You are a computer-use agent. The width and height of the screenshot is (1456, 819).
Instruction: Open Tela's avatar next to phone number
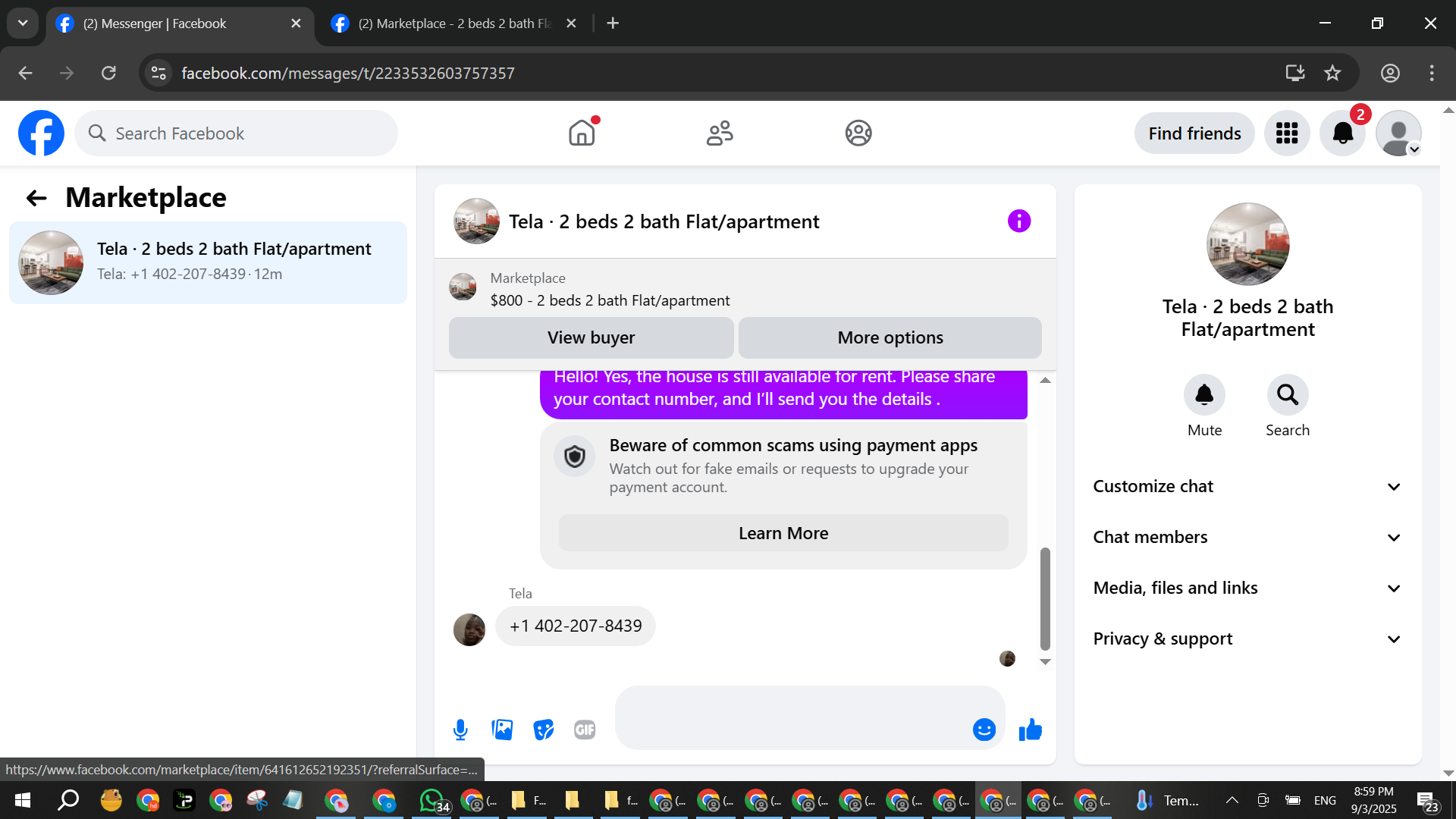(x=469, y=629)
